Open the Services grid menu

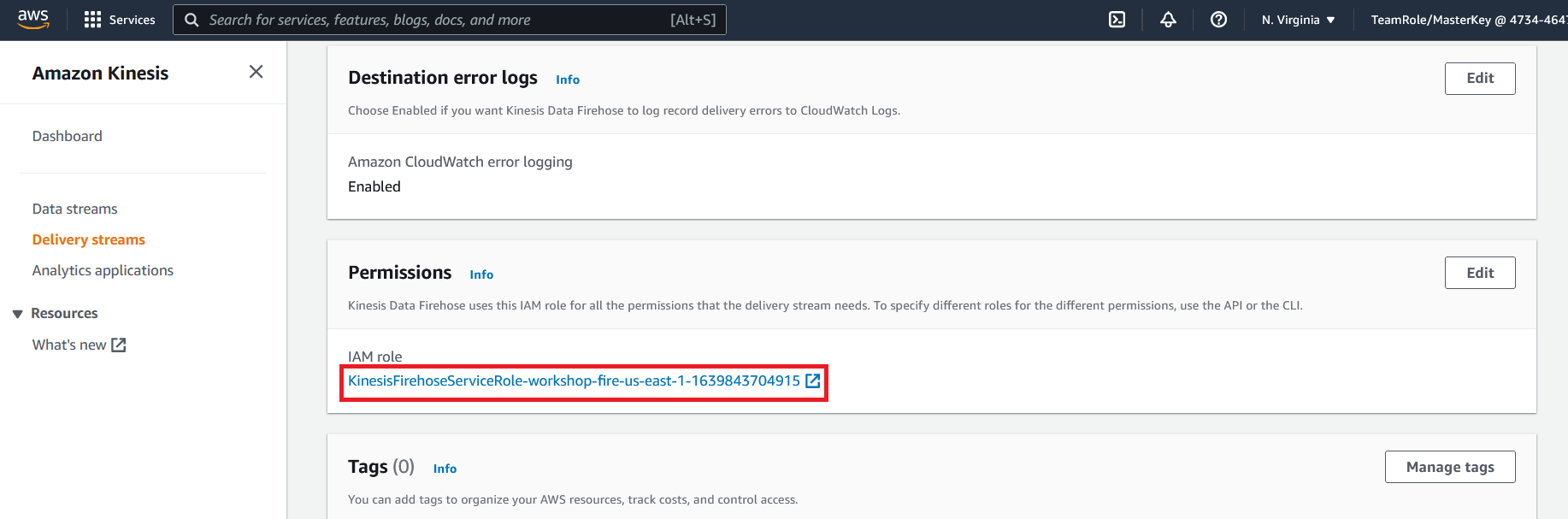(x=92, y=20)
